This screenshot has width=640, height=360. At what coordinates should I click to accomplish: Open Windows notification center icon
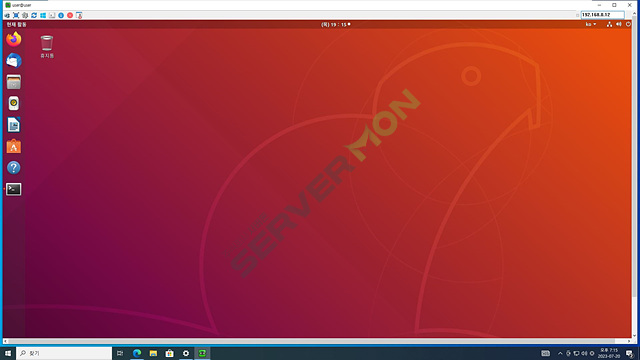tap(630, 353)
